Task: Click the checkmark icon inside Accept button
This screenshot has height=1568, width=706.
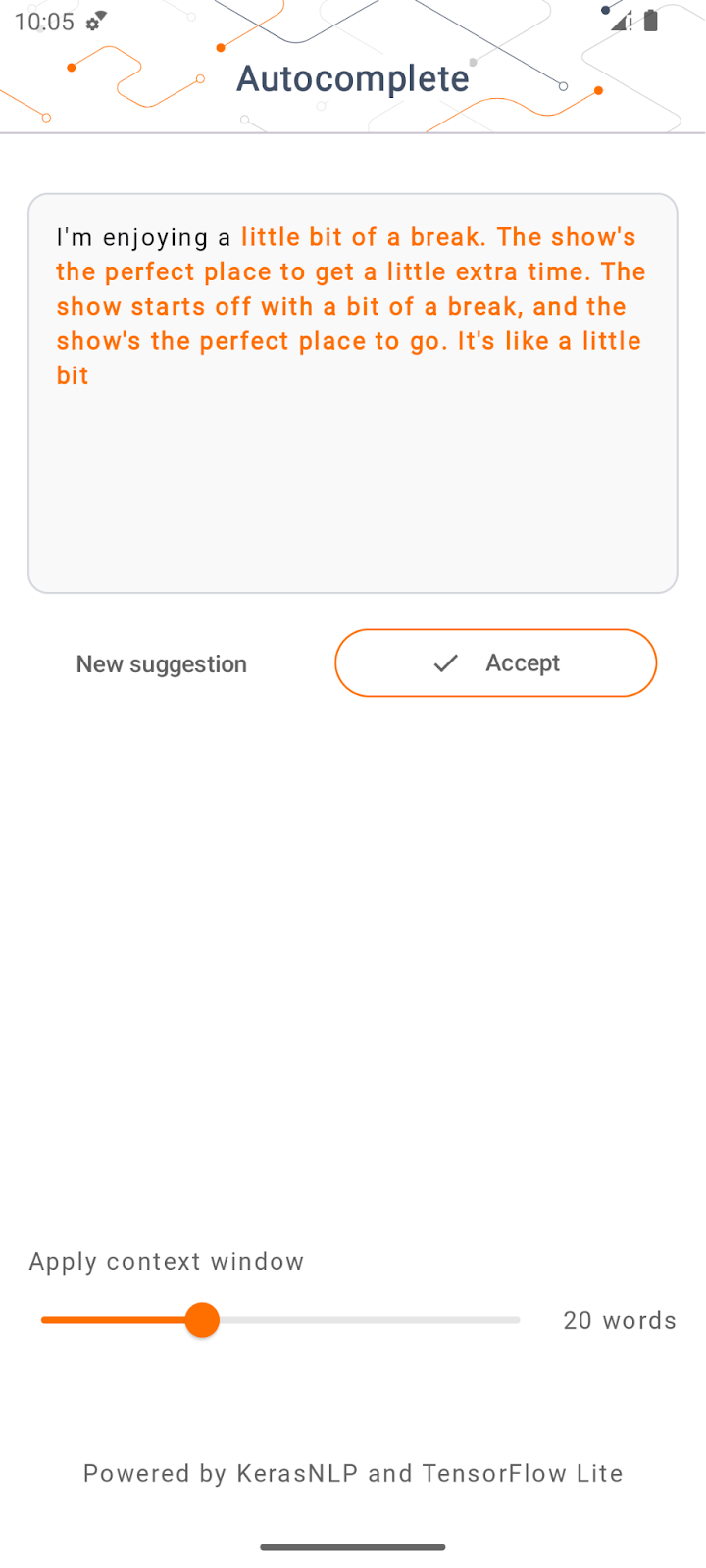Action: 445,662
